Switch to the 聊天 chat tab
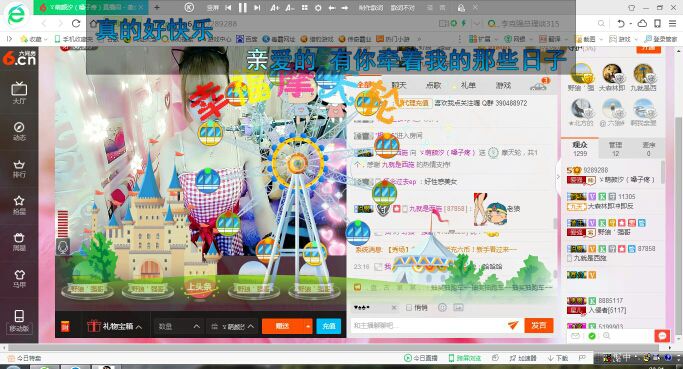The width and height of the screenshot is (683, 369). point(399,85)
